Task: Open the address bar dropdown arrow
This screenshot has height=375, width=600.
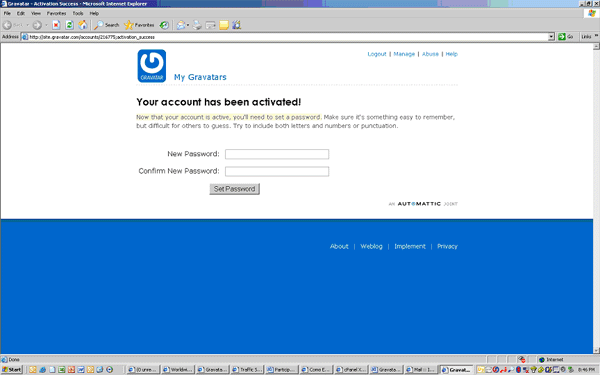Action: [x=551, y=37]
